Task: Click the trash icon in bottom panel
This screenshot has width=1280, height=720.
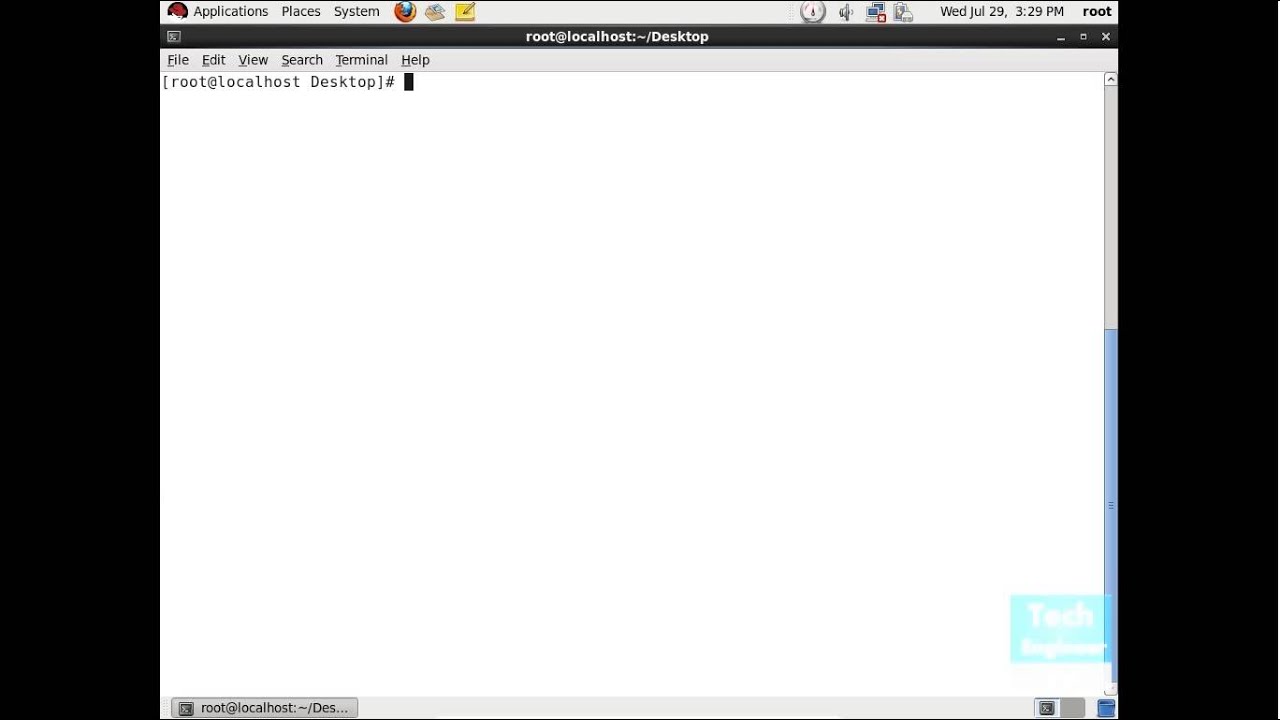Action: [x=1105, y=708]
